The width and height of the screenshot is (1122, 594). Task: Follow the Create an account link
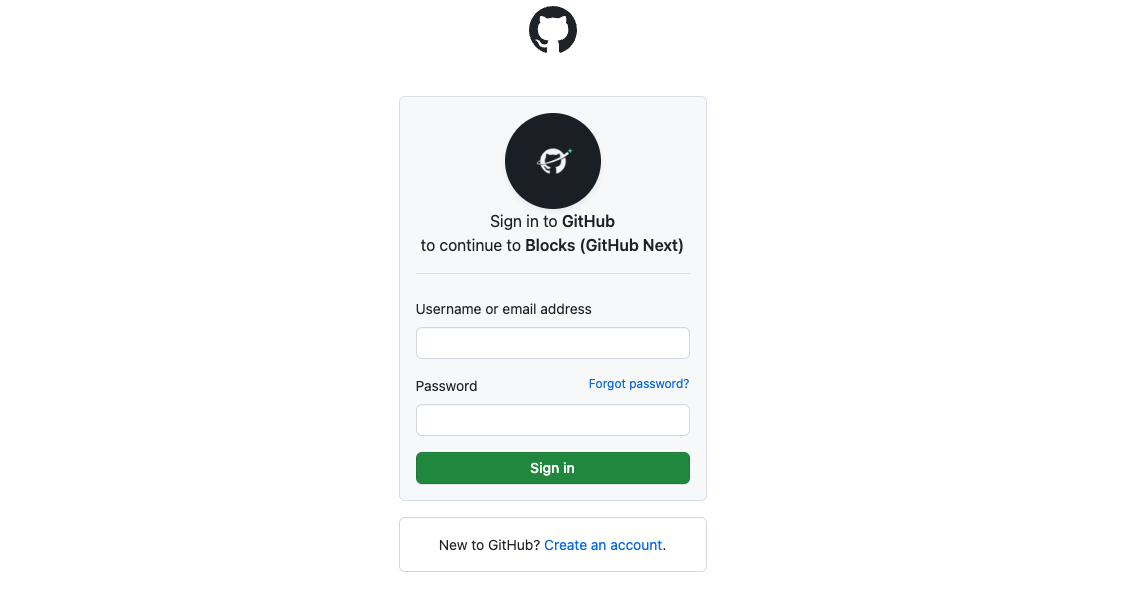pyautogui.click(x=602, y=545)
